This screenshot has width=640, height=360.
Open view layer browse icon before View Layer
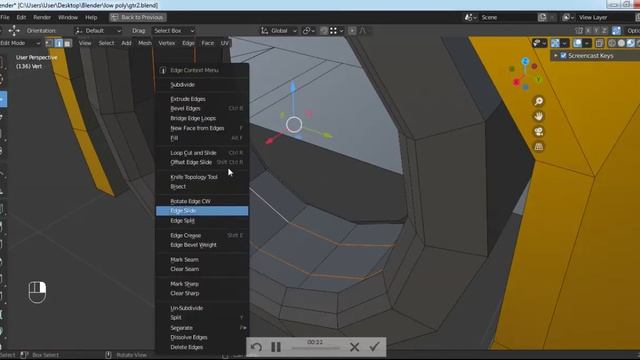568,17
